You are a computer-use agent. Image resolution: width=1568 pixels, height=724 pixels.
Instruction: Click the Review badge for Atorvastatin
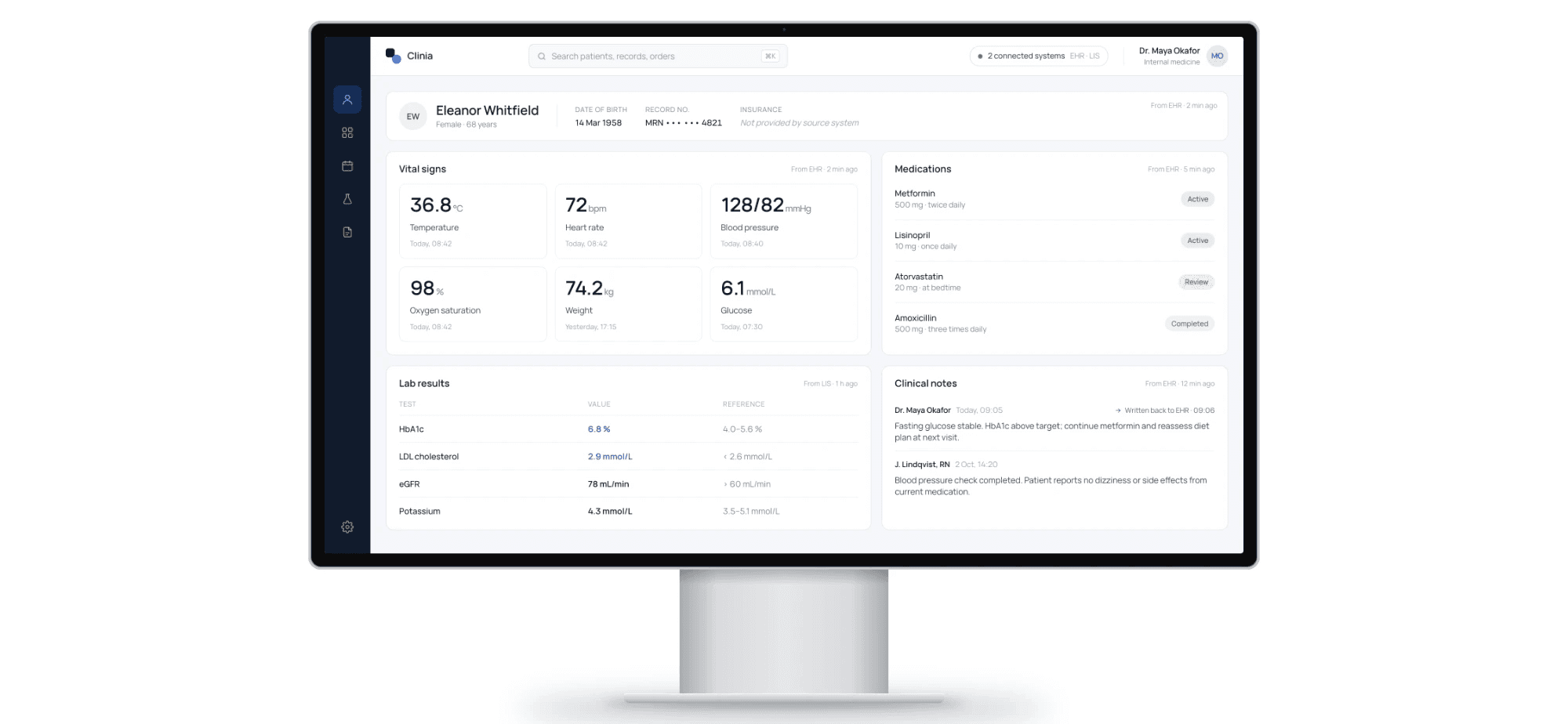pos(1196,282)
